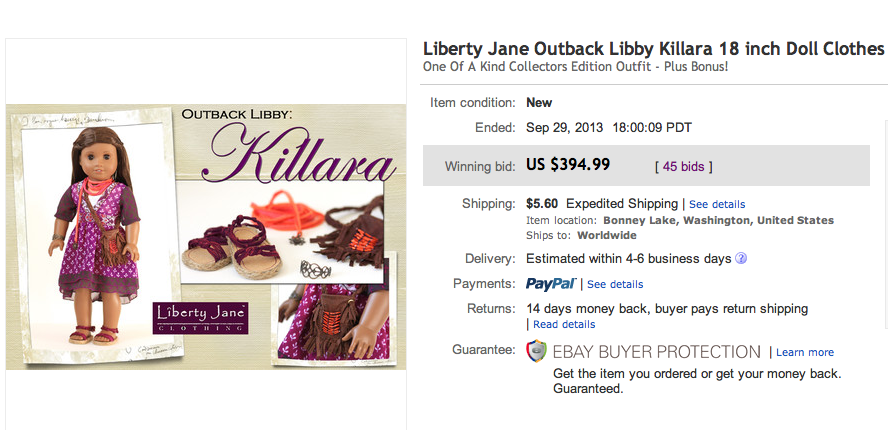Viewport: 888px width, 430px height.
Task: Click the One Of A Kind subtitle
Action: pyautogui.click(x=575, y=66)
